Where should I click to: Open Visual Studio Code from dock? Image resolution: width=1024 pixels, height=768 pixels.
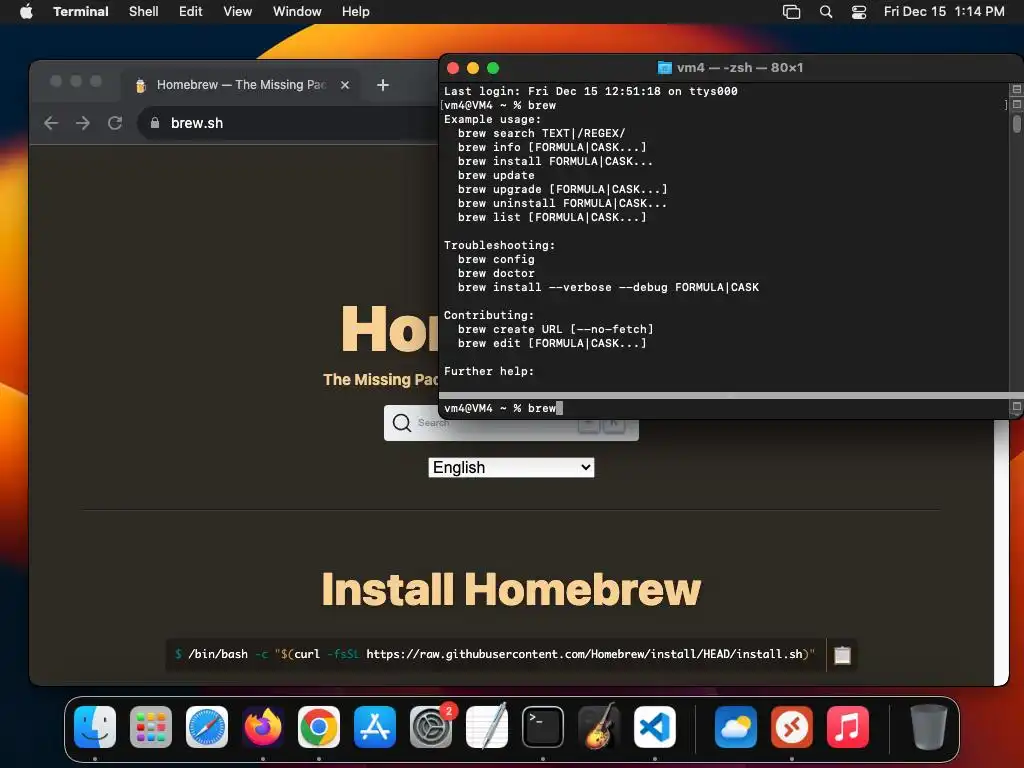[655, 727]
